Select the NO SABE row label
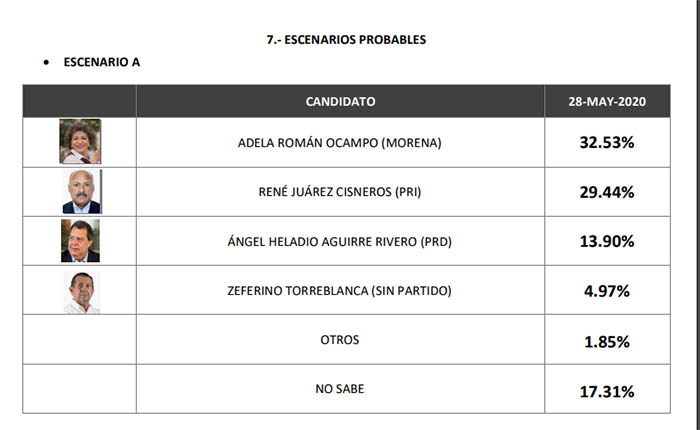This screenshot has height=430, width=700. [x=340, y=389]
